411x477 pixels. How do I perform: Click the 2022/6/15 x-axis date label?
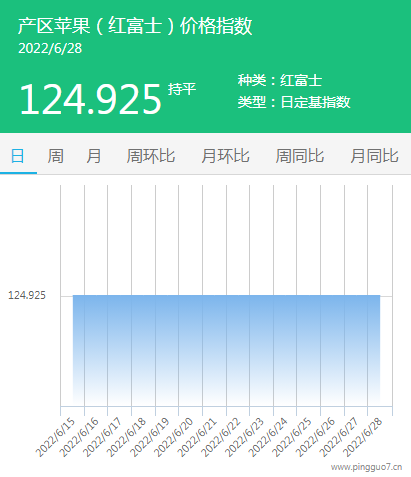tap(55, 437)
